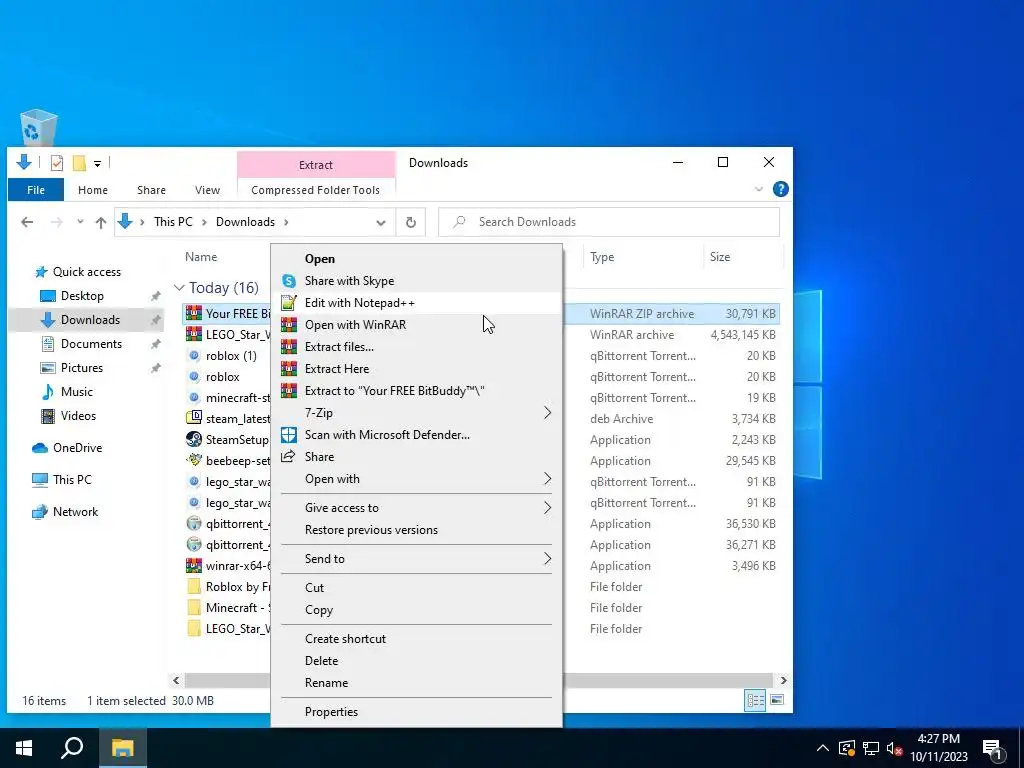The image size is (1024, 768).
Task: Click the New folder quick access toolbar icon
Action: 79,163
